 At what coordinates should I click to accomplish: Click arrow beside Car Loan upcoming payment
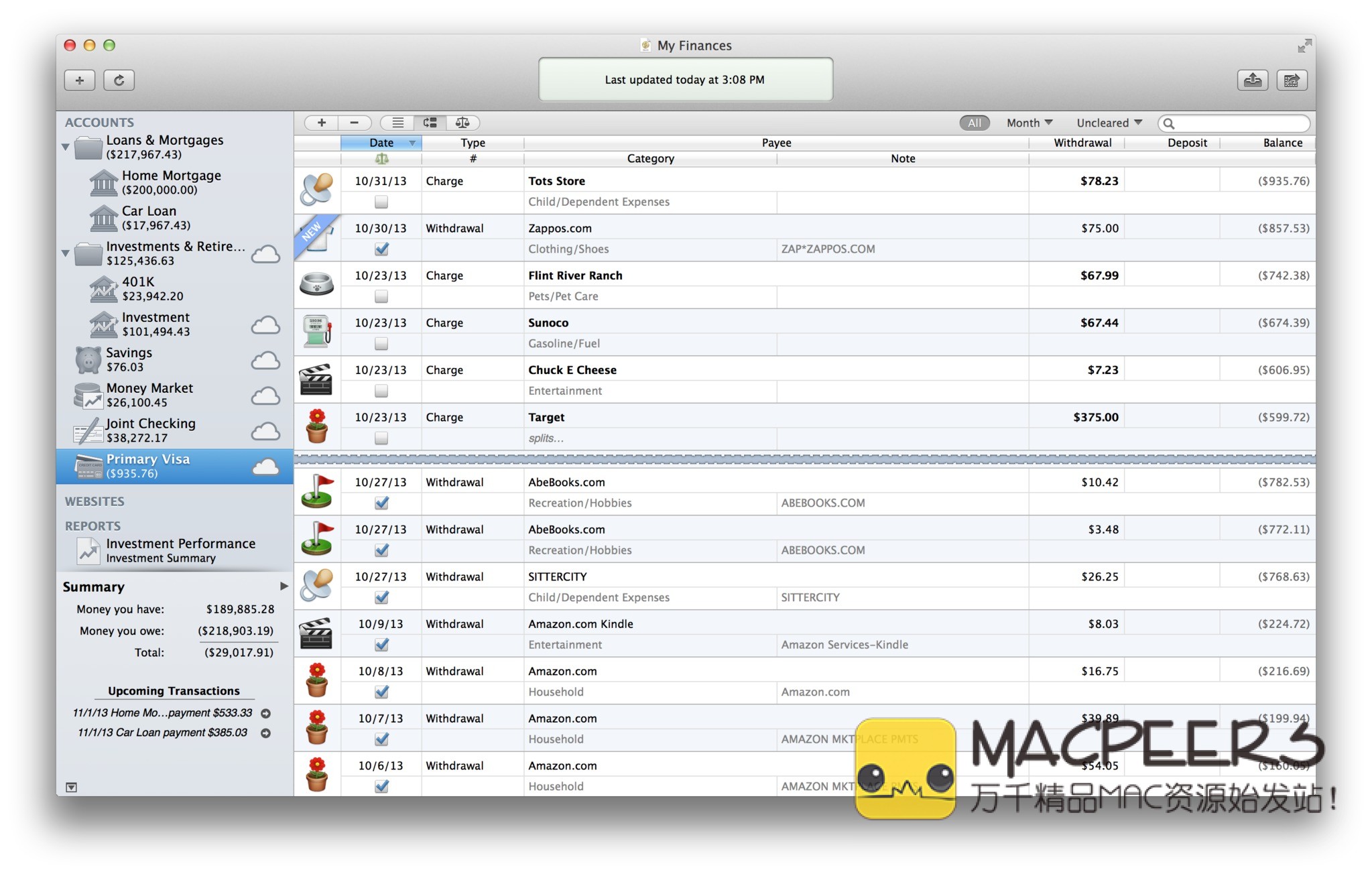click(265, 733)
